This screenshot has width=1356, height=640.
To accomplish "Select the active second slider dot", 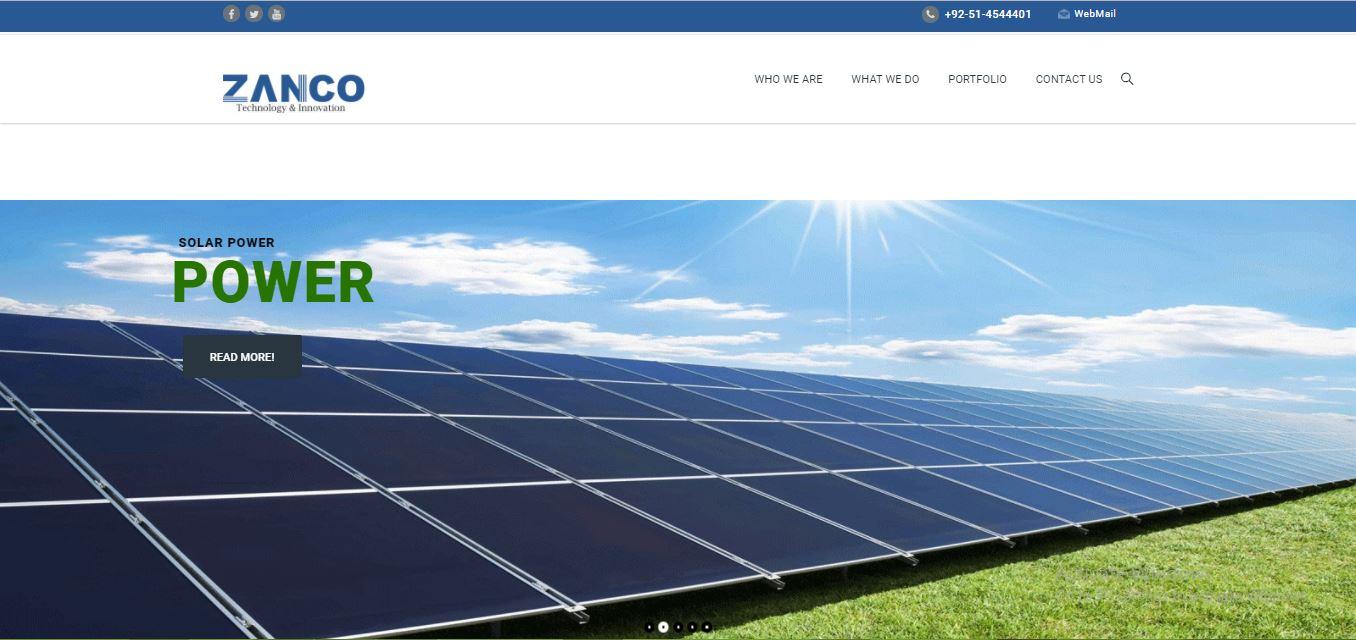I will 663,627.
